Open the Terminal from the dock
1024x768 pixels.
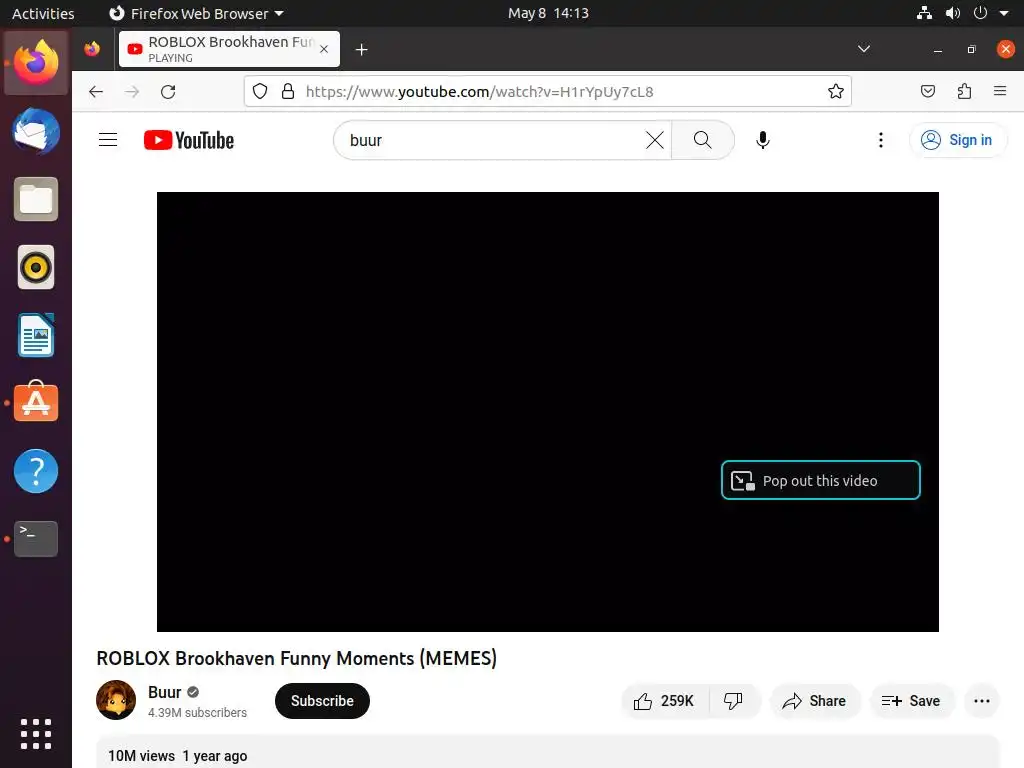click(x=36, y=539)
